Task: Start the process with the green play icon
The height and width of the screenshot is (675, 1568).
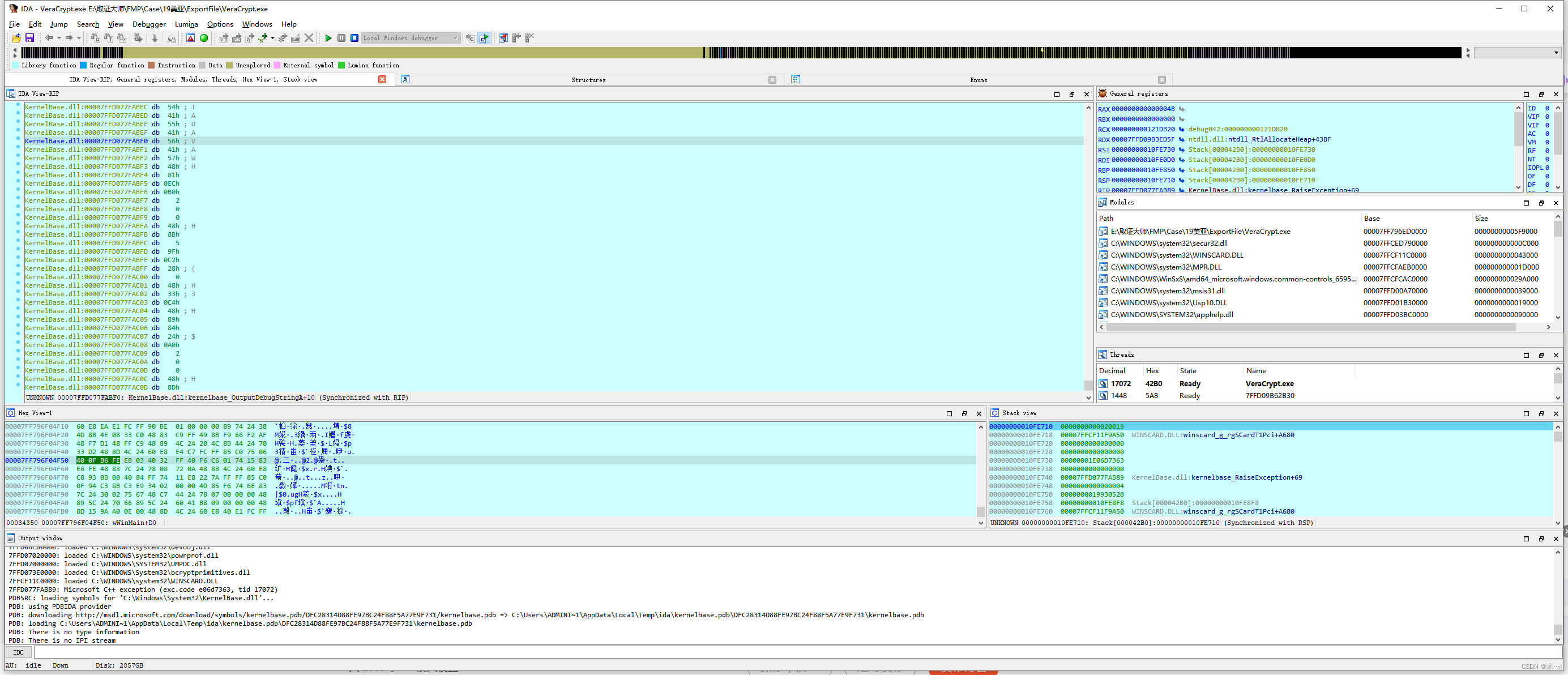Action: pos(328,38)
